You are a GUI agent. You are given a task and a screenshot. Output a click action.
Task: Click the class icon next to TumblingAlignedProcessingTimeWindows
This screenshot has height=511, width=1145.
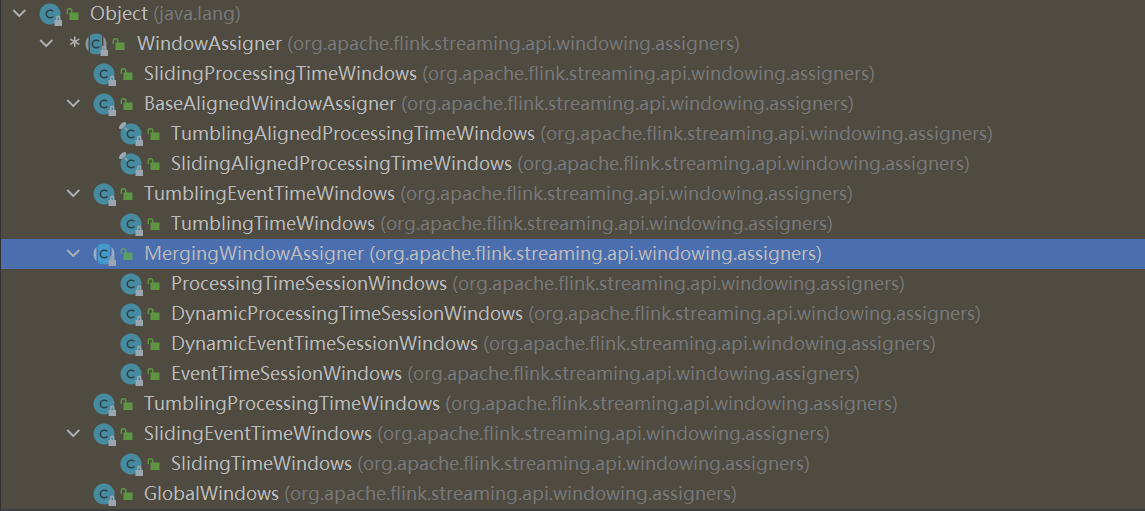coord(130,134)
